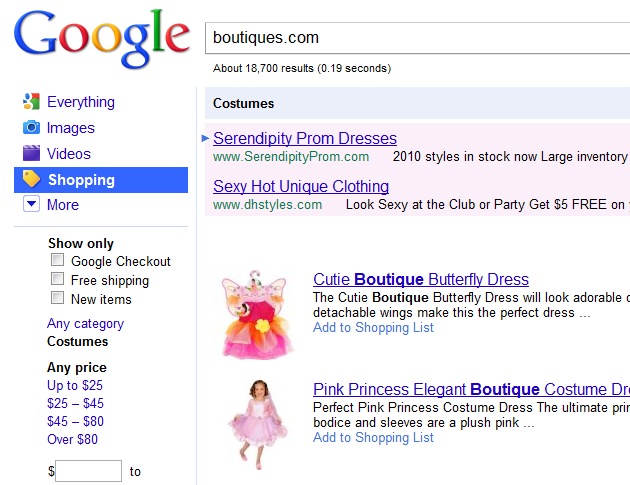
Task: Click the Google logo
Action: tap(101, 37)
